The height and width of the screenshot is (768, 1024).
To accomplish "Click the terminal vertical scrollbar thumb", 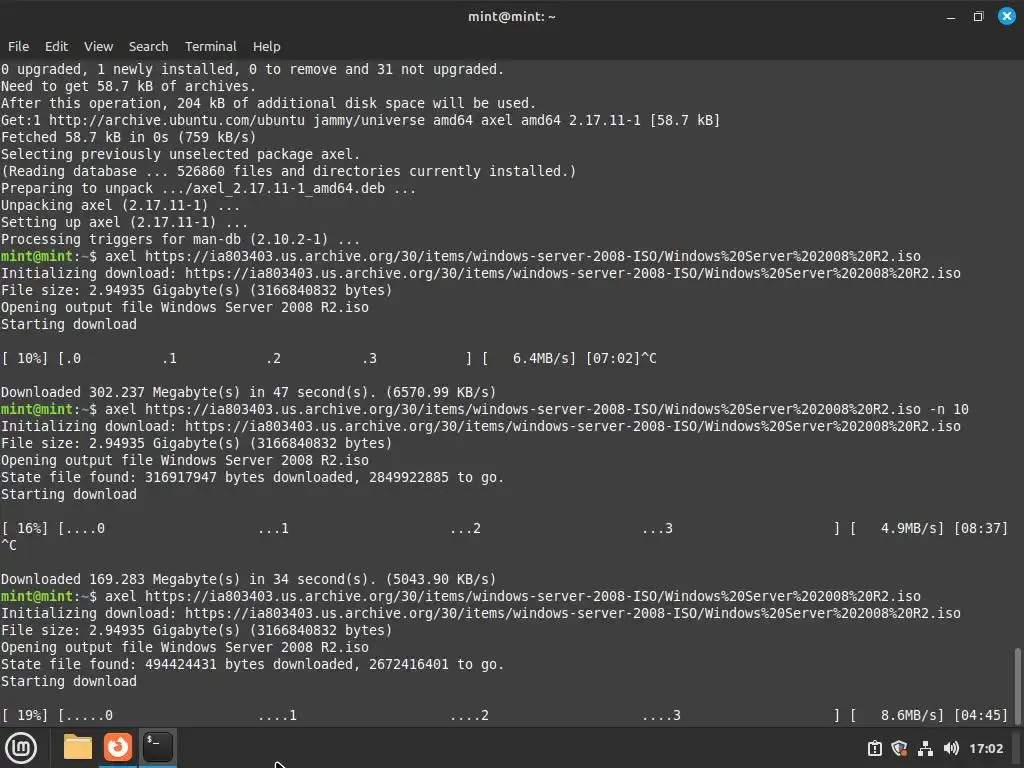I will coord(1017,685).
